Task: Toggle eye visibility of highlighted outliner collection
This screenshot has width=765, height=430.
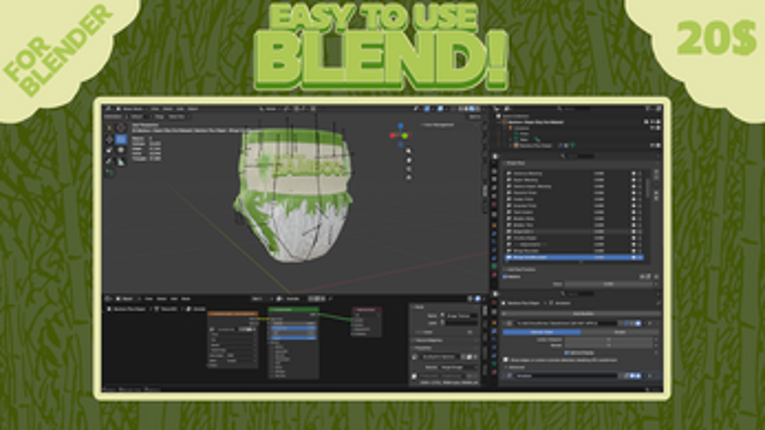Action: pos(652,122)
